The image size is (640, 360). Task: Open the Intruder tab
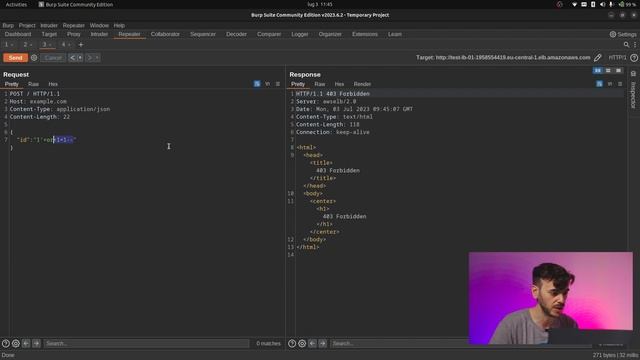point(99,34)
